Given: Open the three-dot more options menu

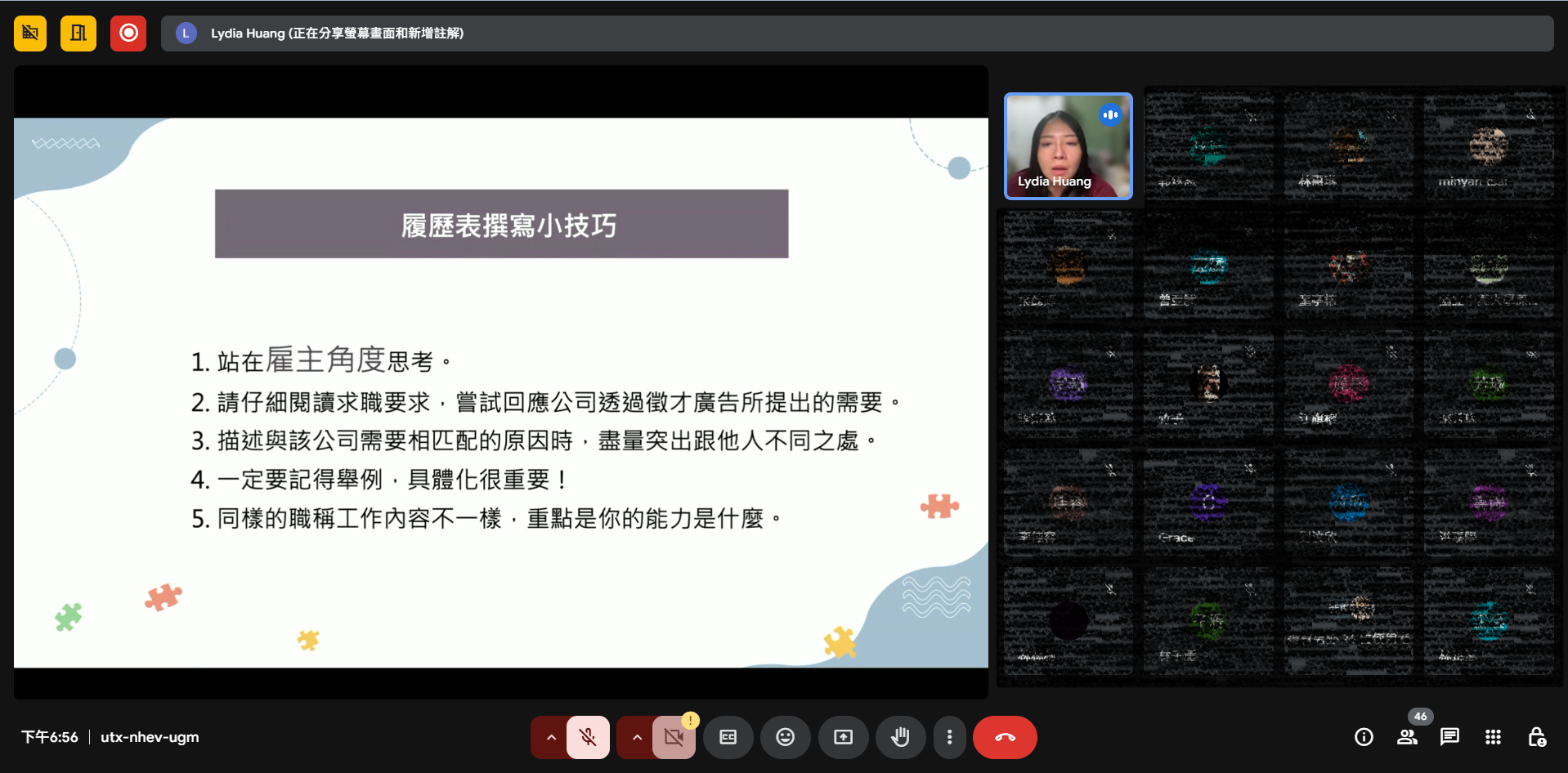Looking at the screenshot, I should [x=949, y=737].
